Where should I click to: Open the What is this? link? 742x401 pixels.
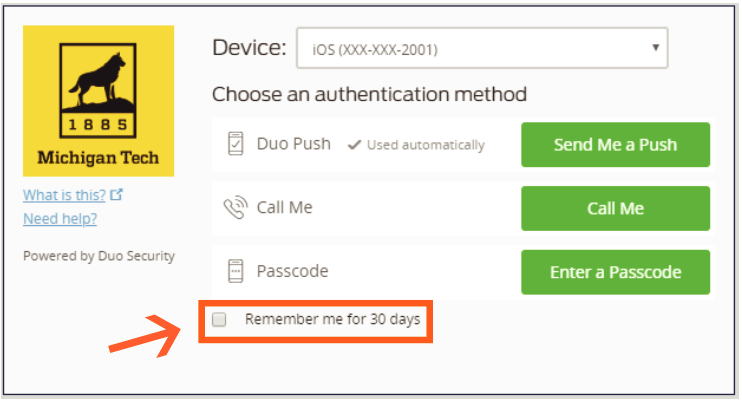(64, 195)
